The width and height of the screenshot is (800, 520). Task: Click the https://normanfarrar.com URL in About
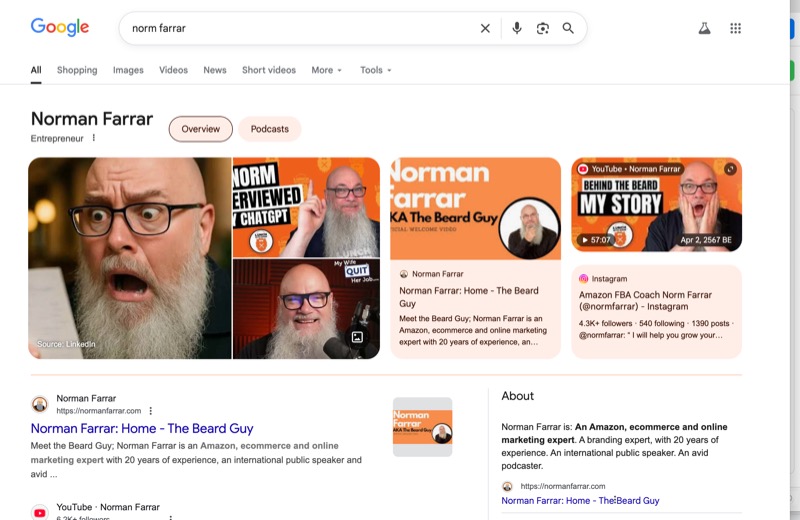point(563,486)
